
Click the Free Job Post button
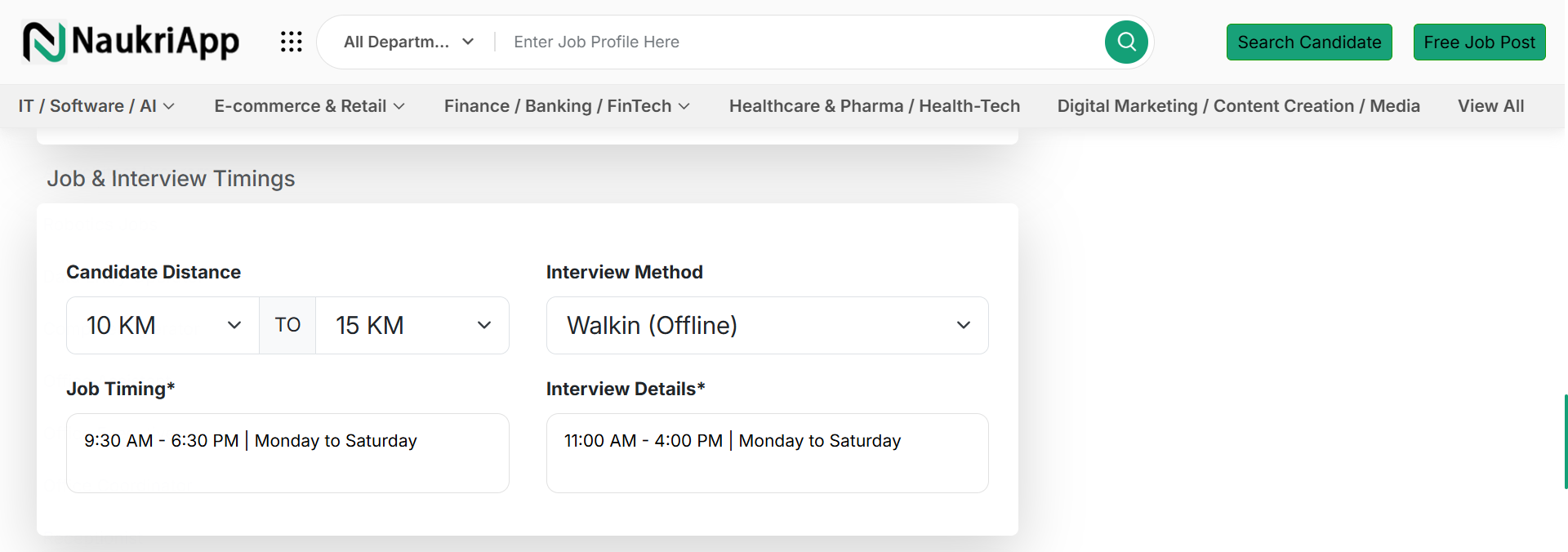point(1479,42)
